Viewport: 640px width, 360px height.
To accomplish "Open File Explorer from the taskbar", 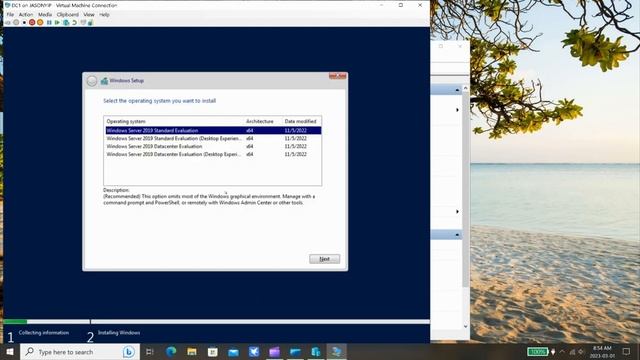I will [x=192, y=351].
